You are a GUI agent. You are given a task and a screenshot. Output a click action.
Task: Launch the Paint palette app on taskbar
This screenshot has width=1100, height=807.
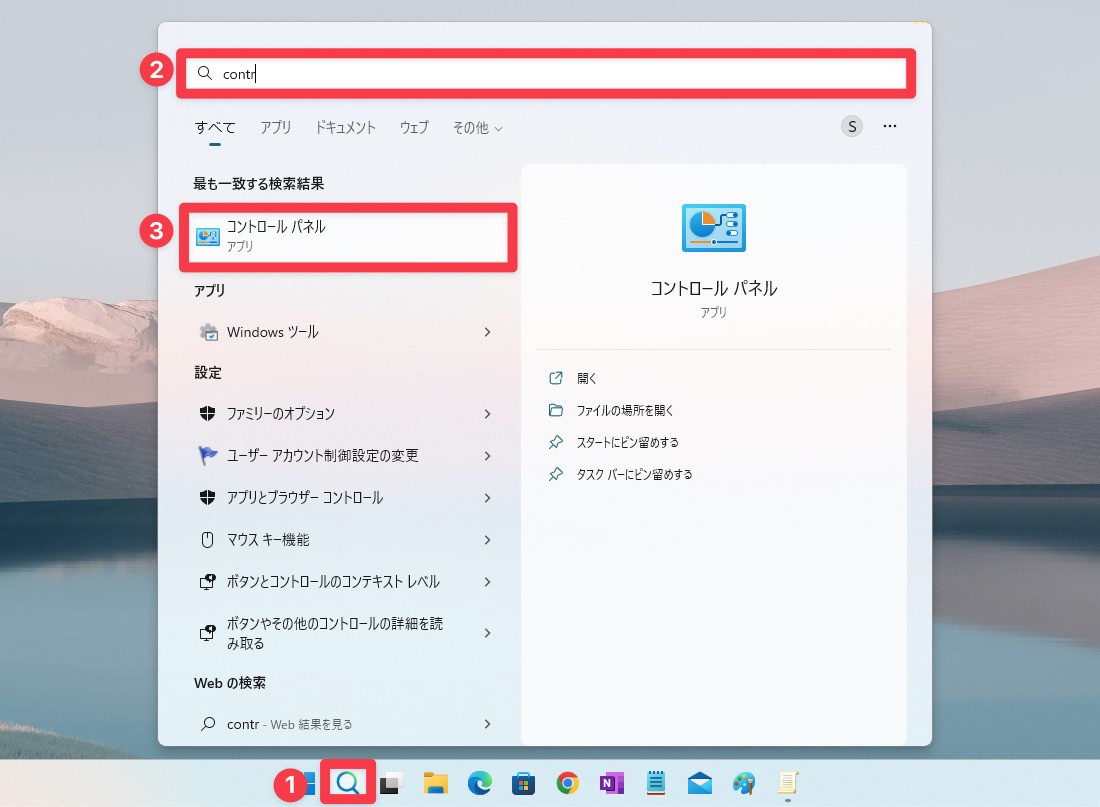(x=744, y=783)
